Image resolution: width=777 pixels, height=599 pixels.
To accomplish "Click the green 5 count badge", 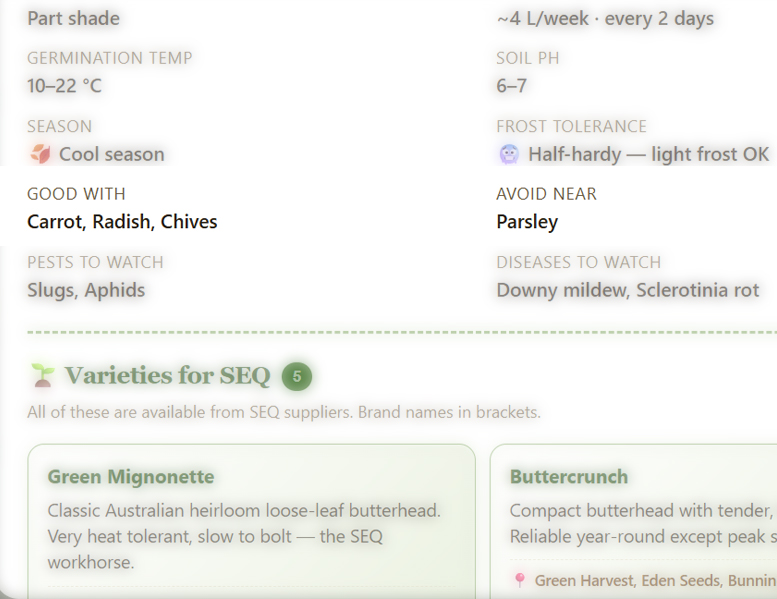I will click(297, 377).
